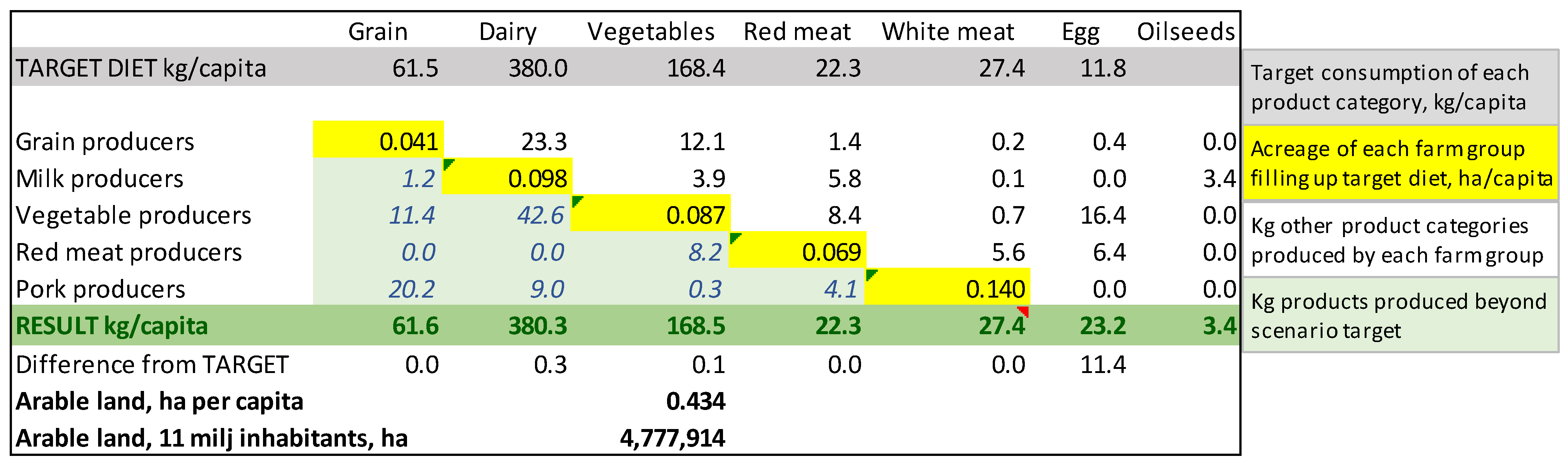Click the Vegetables column header
Viewport: 1568px width, 463px height.
coord(650,32)
